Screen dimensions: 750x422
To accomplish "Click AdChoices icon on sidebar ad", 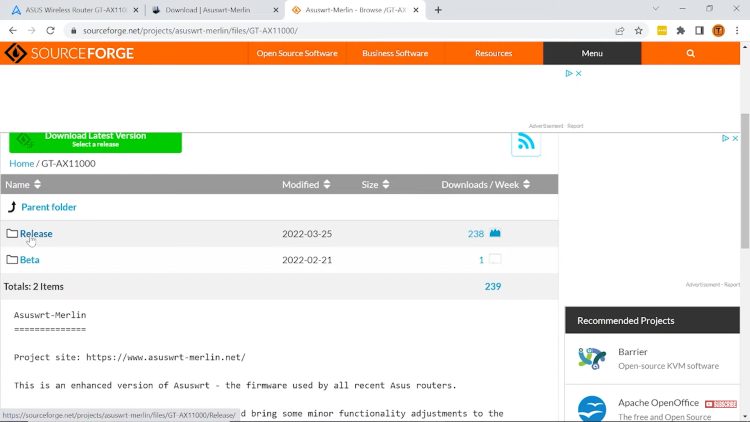I will (x=726, y=138).
